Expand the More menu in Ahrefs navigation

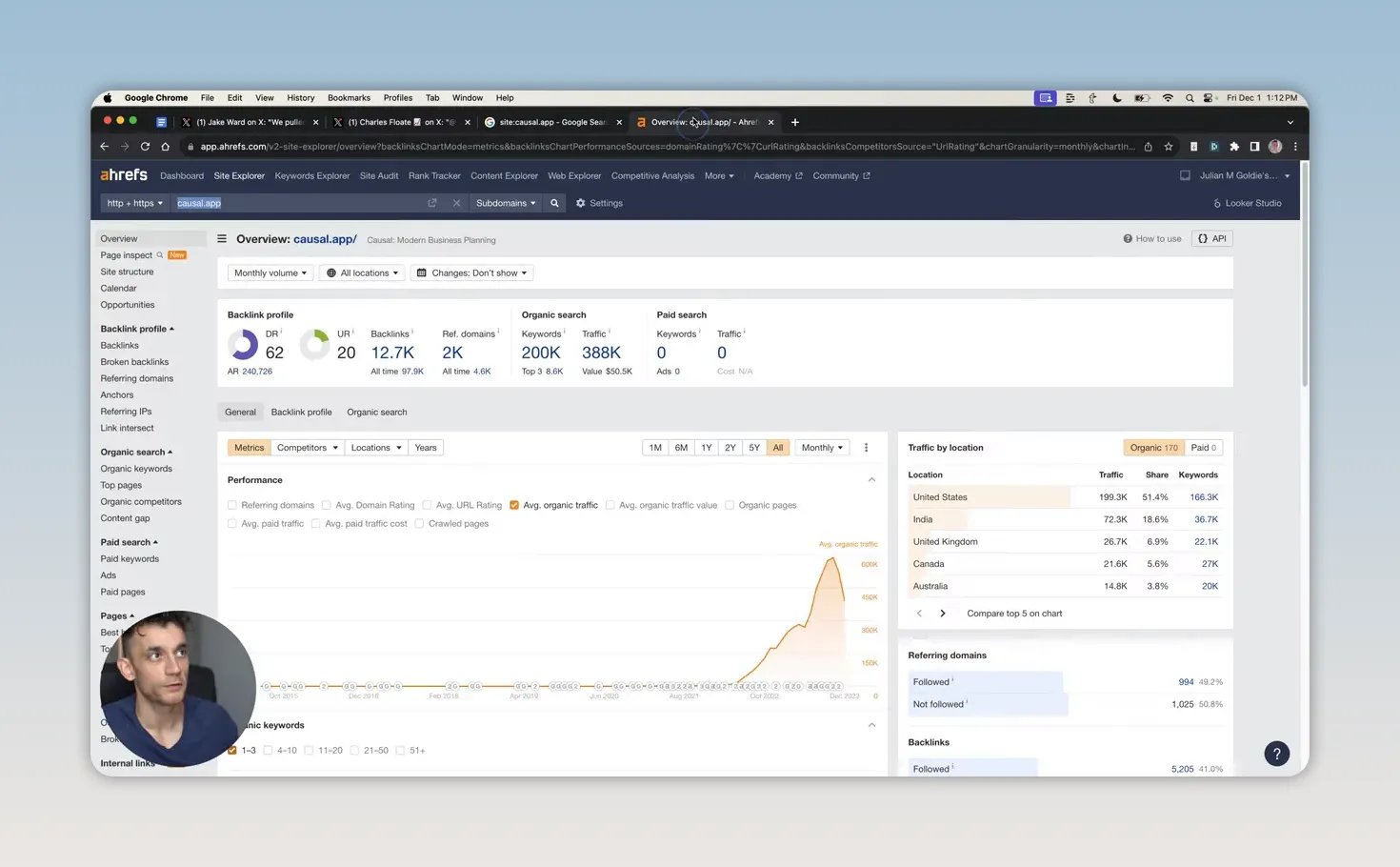coord(719,176)
